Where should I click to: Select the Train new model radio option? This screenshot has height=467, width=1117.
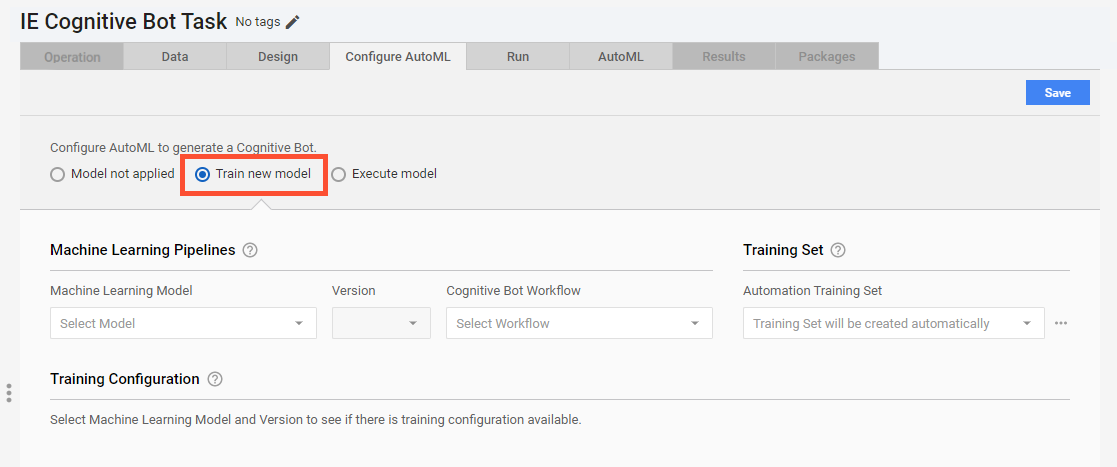tap(254, 174)
